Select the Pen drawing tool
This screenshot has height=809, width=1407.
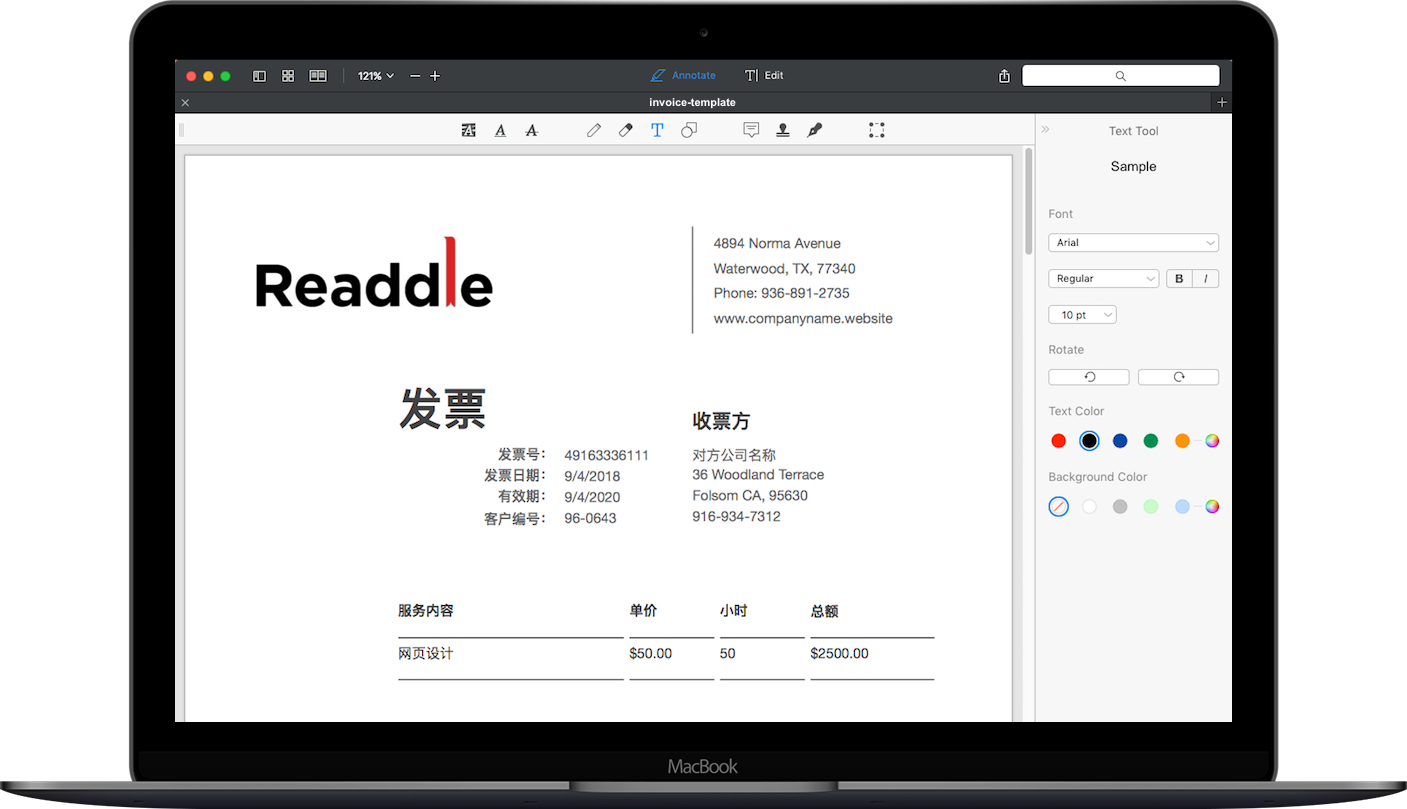coord(594,130)
